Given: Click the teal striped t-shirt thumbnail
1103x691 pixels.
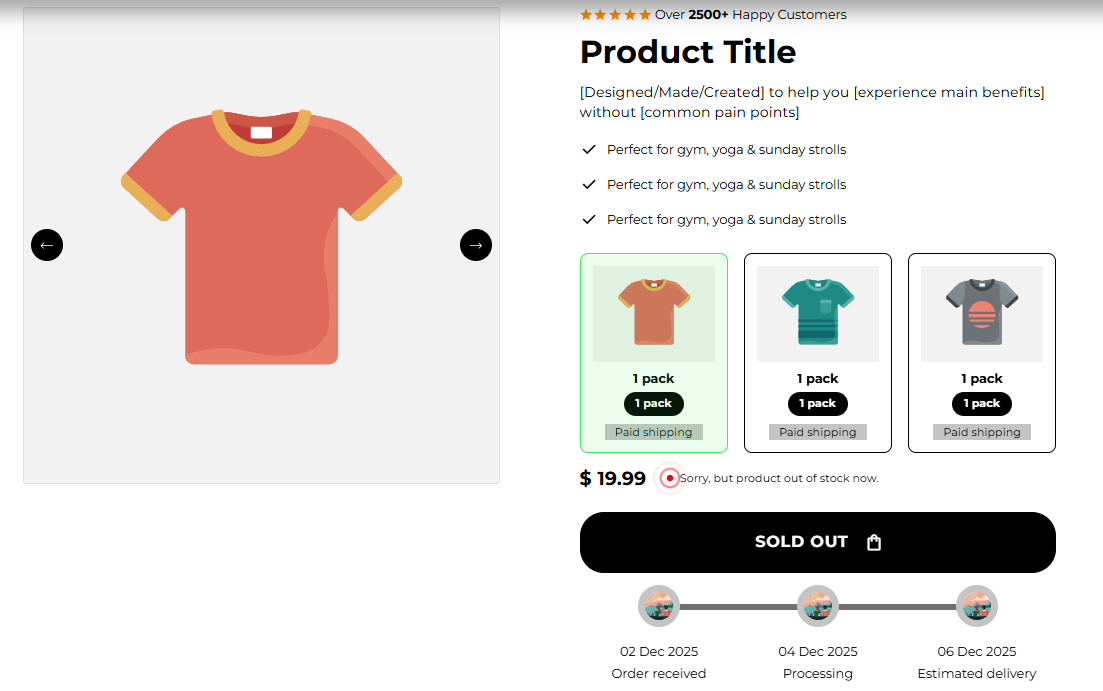Looking at the screenshot, I should tap(818, 314).
